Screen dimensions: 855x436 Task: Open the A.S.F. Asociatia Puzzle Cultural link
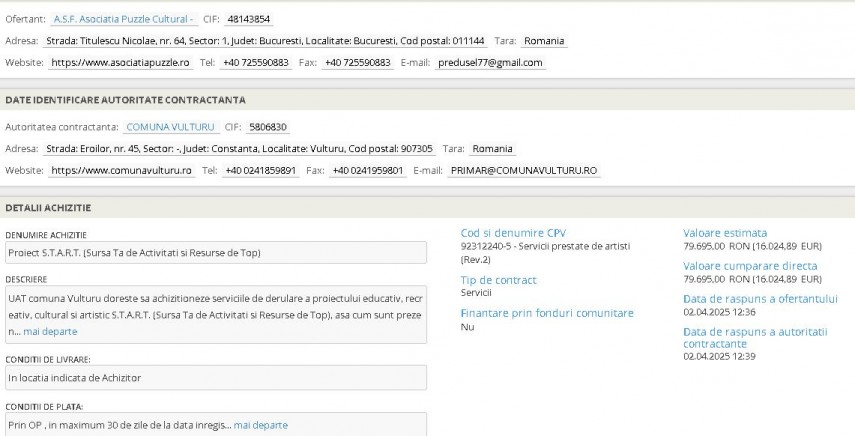pyautogui.click(x=124, y=19)
